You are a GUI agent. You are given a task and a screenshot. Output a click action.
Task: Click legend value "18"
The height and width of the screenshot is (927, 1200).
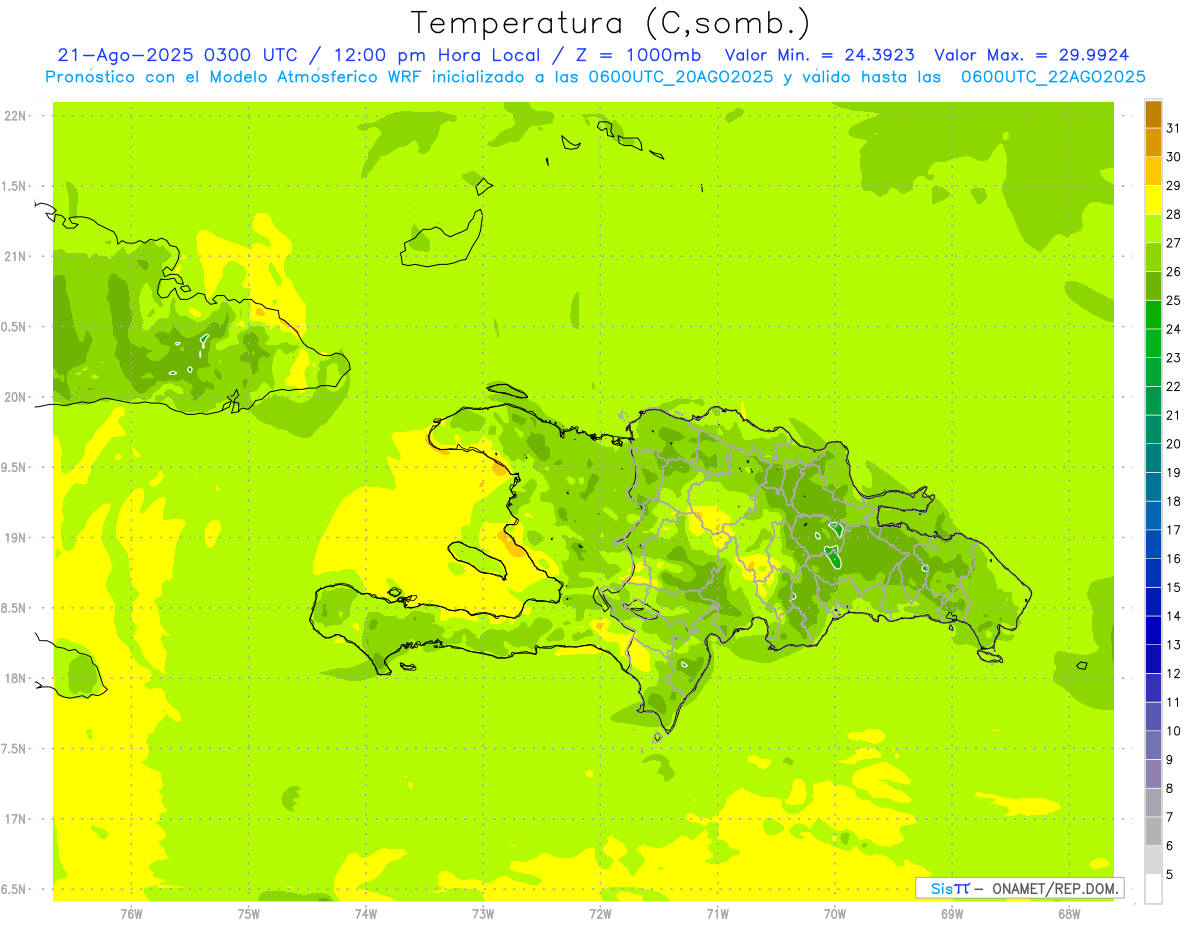pos(1174,501)
